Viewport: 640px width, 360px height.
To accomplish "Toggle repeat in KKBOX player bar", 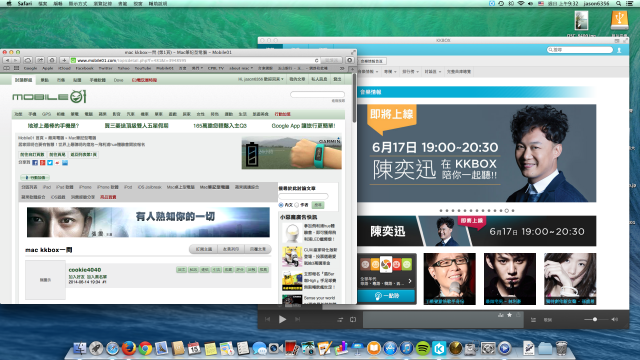I will [x=353, y=320].
